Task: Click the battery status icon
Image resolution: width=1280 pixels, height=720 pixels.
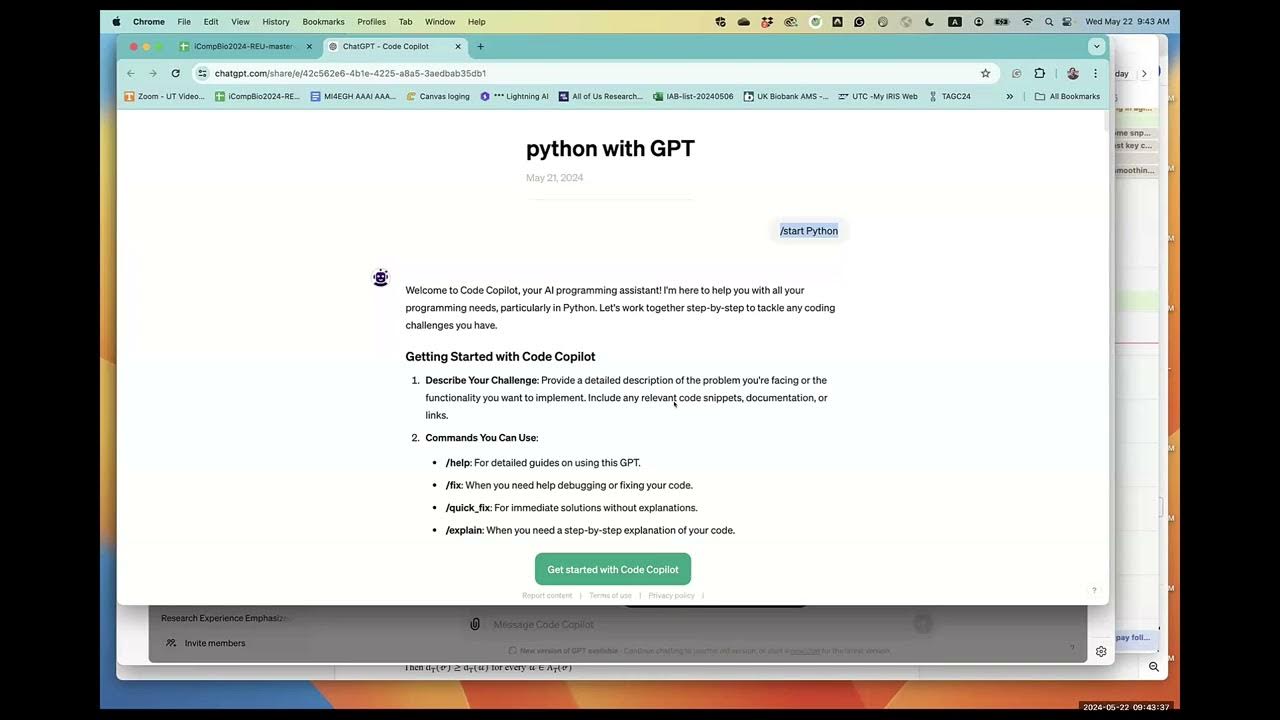Action: (x=1002, y=21)
